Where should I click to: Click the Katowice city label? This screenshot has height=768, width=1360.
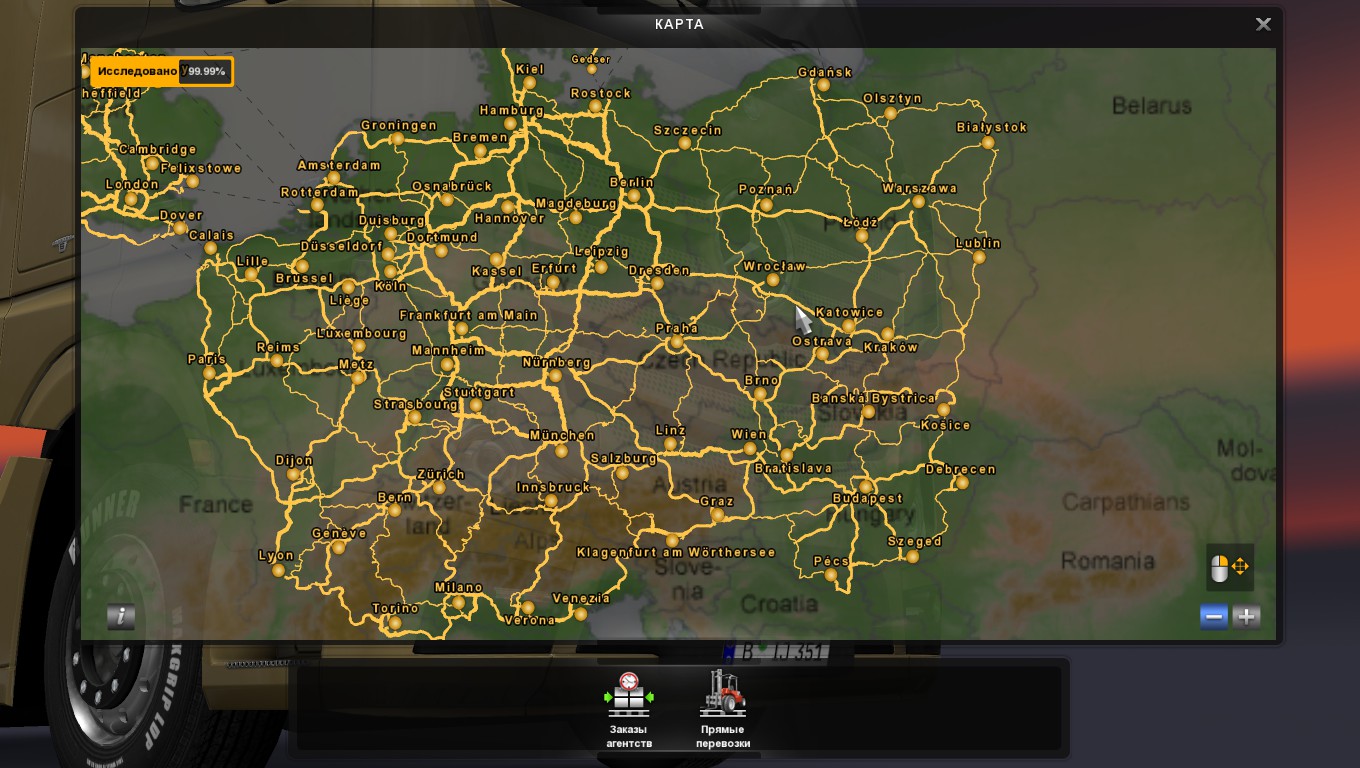(850, 313)
